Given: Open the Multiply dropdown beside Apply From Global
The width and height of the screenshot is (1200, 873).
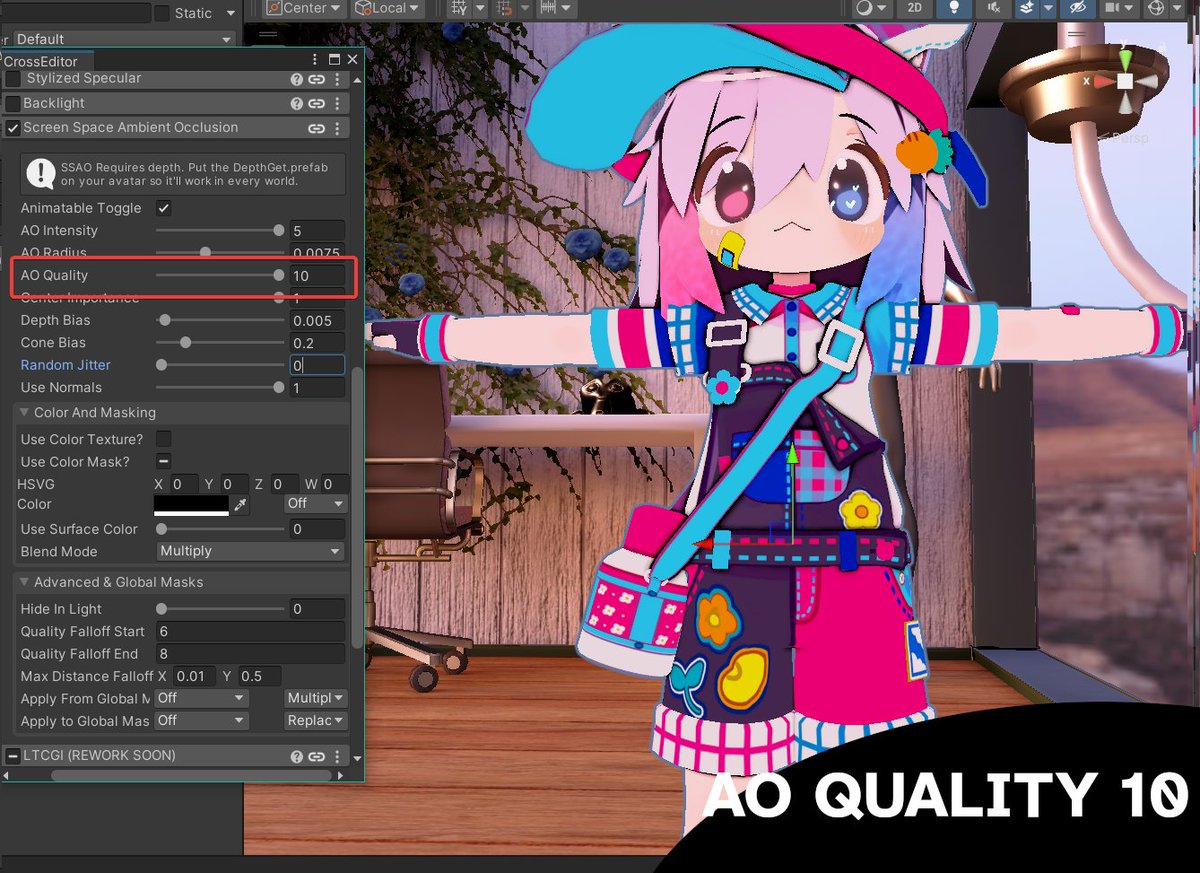Looking at the screenshot, I should click(316, 698).
